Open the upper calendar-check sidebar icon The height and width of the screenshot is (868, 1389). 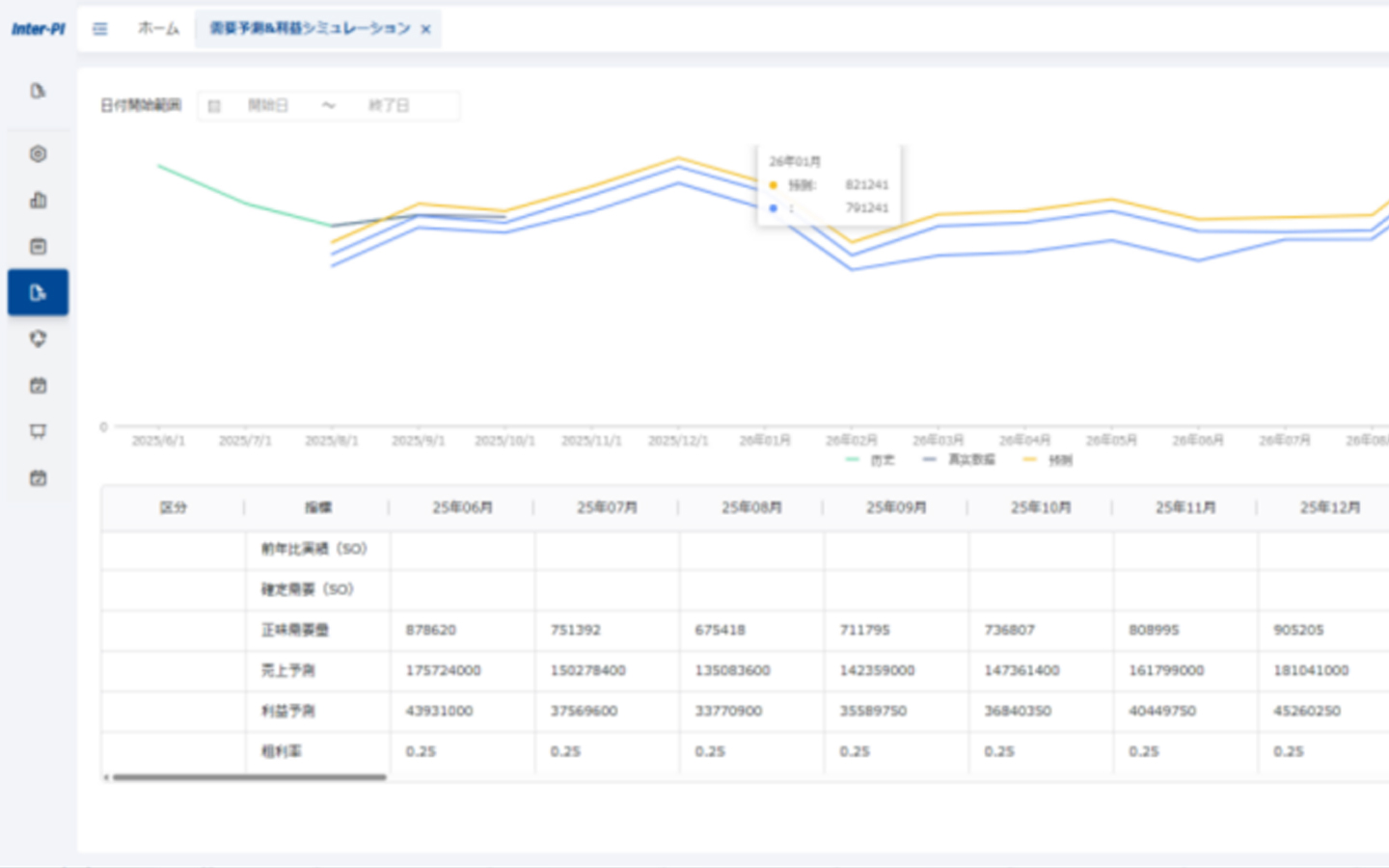coord(38,385)
